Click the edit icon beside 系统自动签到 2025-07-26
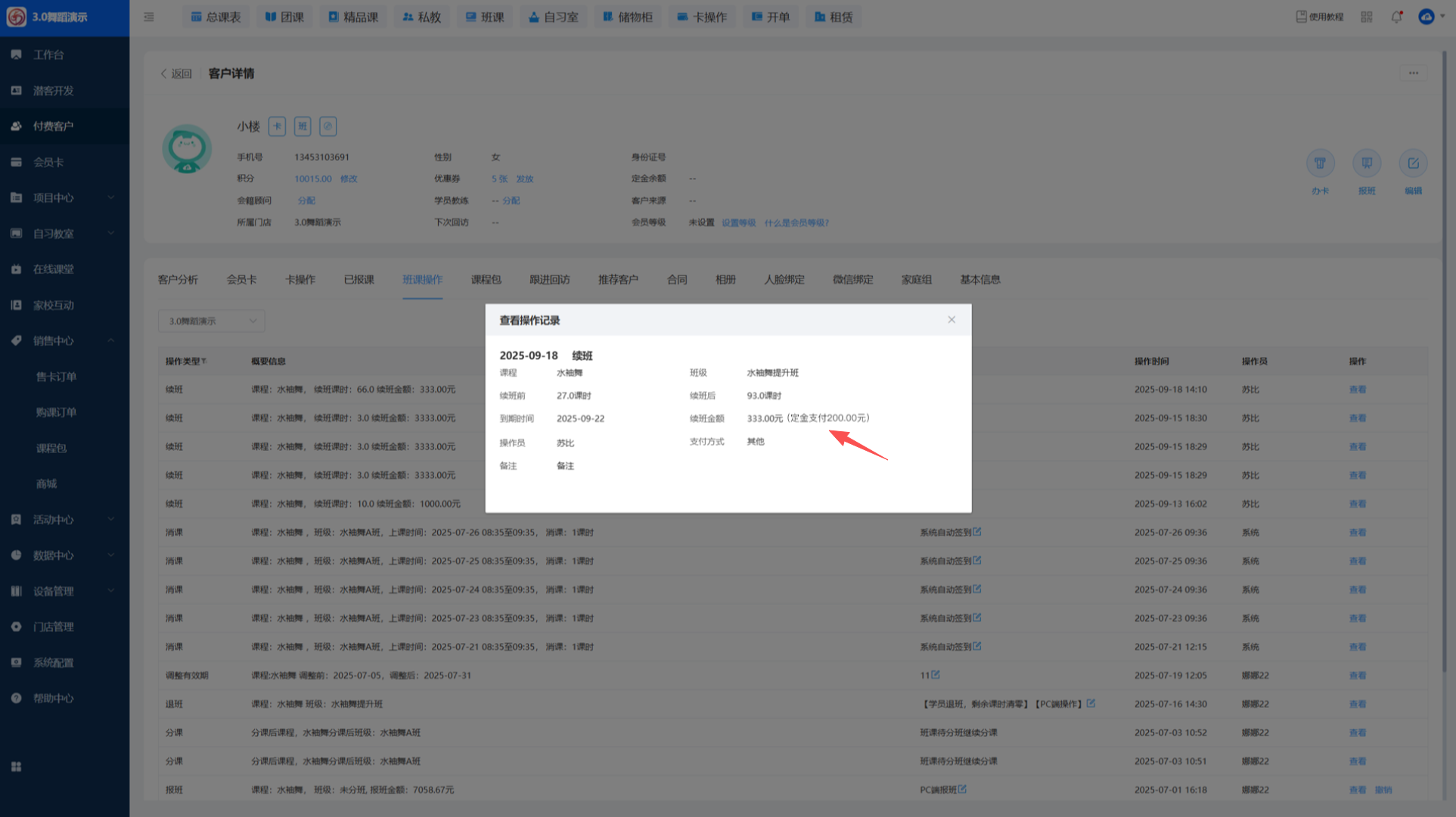 coord(977,532)
